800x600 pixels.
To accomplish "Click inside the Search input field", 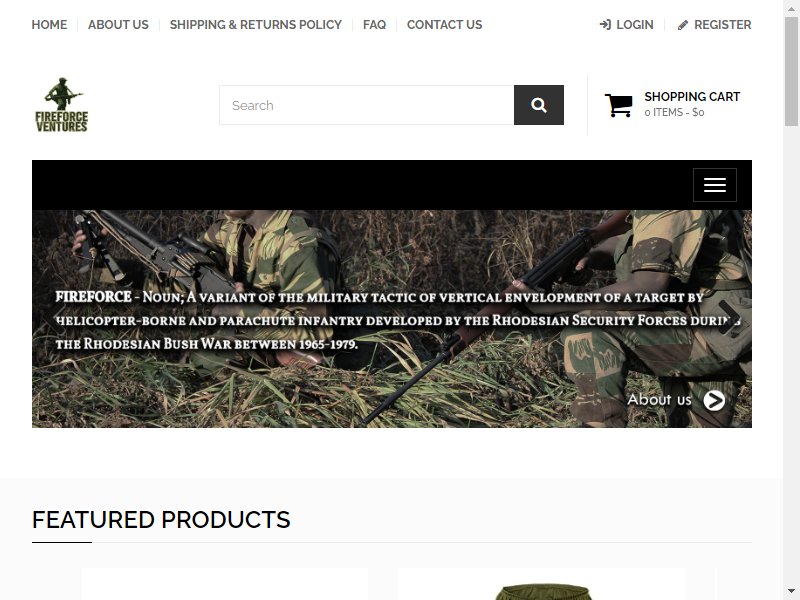I will point(367,105).
